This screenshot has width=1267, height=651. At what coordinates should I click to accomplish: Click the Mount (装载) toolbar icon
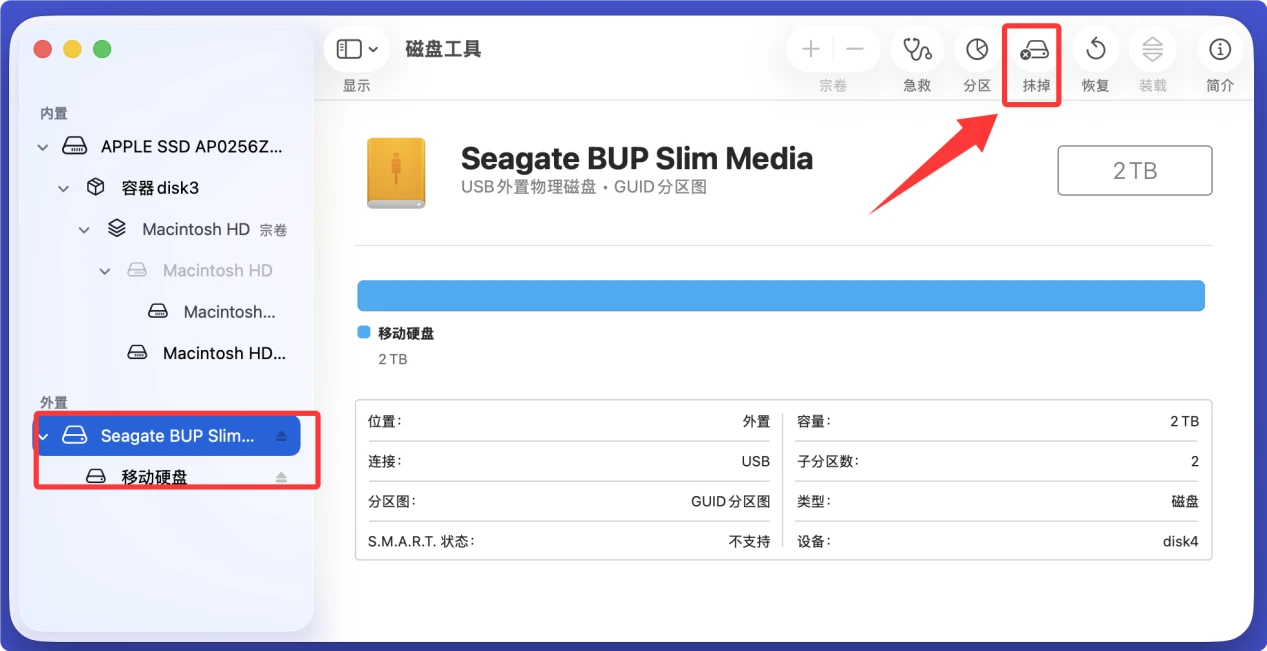1153,49
